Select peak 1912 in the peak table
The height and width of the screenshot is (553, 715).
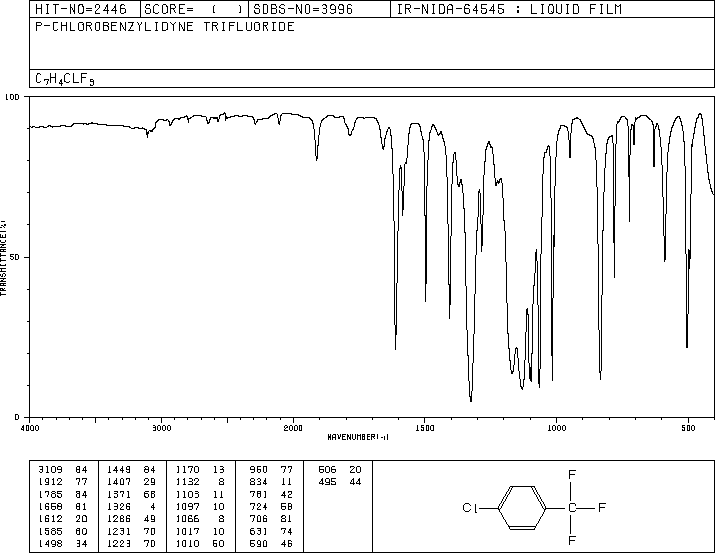(x=50, y=482)
